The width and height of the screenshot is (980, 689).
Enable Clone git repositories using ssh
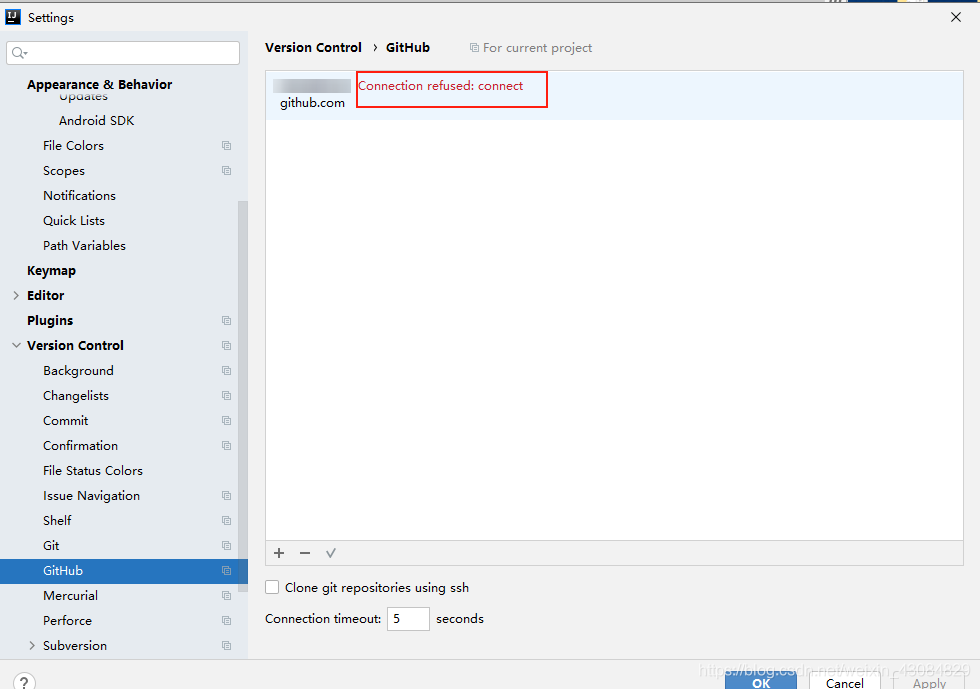(272, 587)
